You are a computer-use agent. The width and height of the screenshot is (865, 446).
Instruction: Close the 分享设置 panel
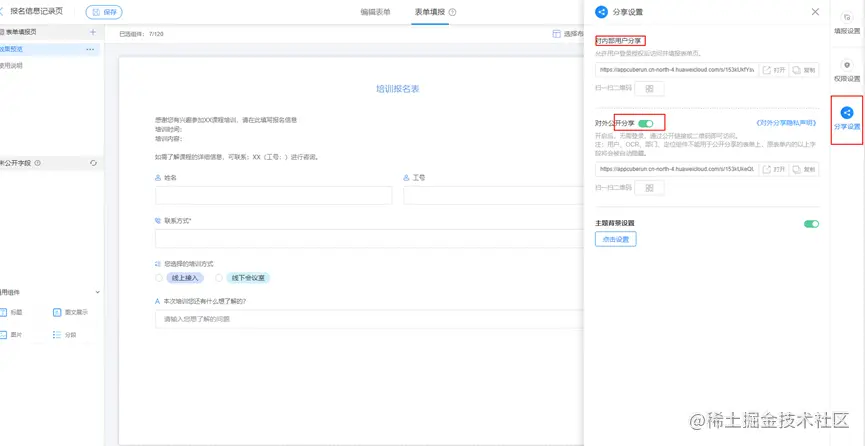coord(815,12)
